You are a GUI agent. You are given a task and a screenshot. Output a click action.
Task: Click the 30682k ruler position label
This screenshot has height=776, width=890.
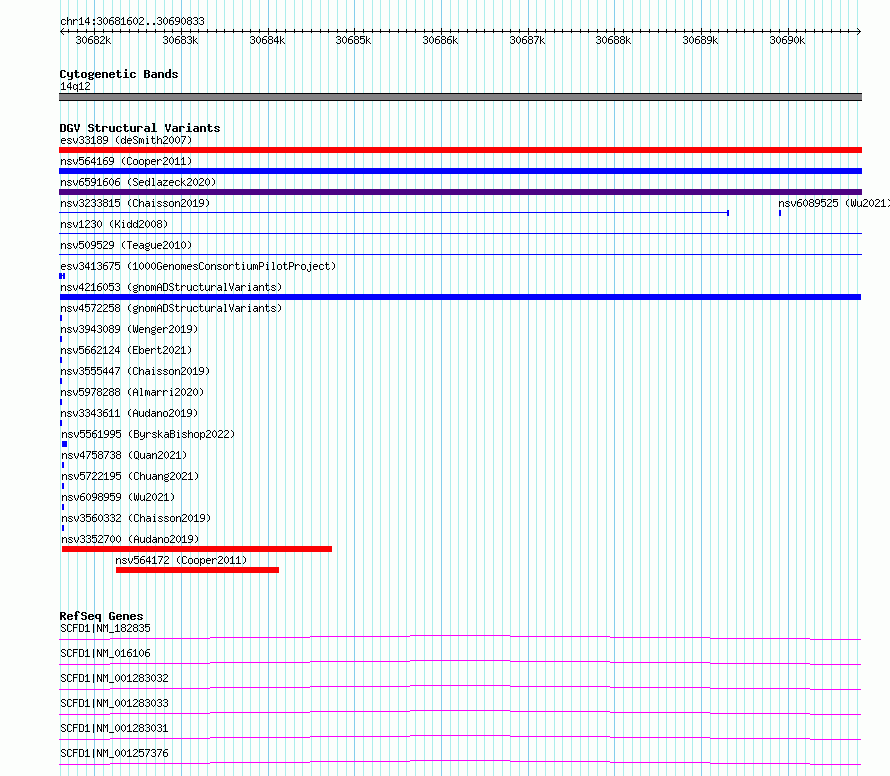pyautogui.click(x=93, y=40)
